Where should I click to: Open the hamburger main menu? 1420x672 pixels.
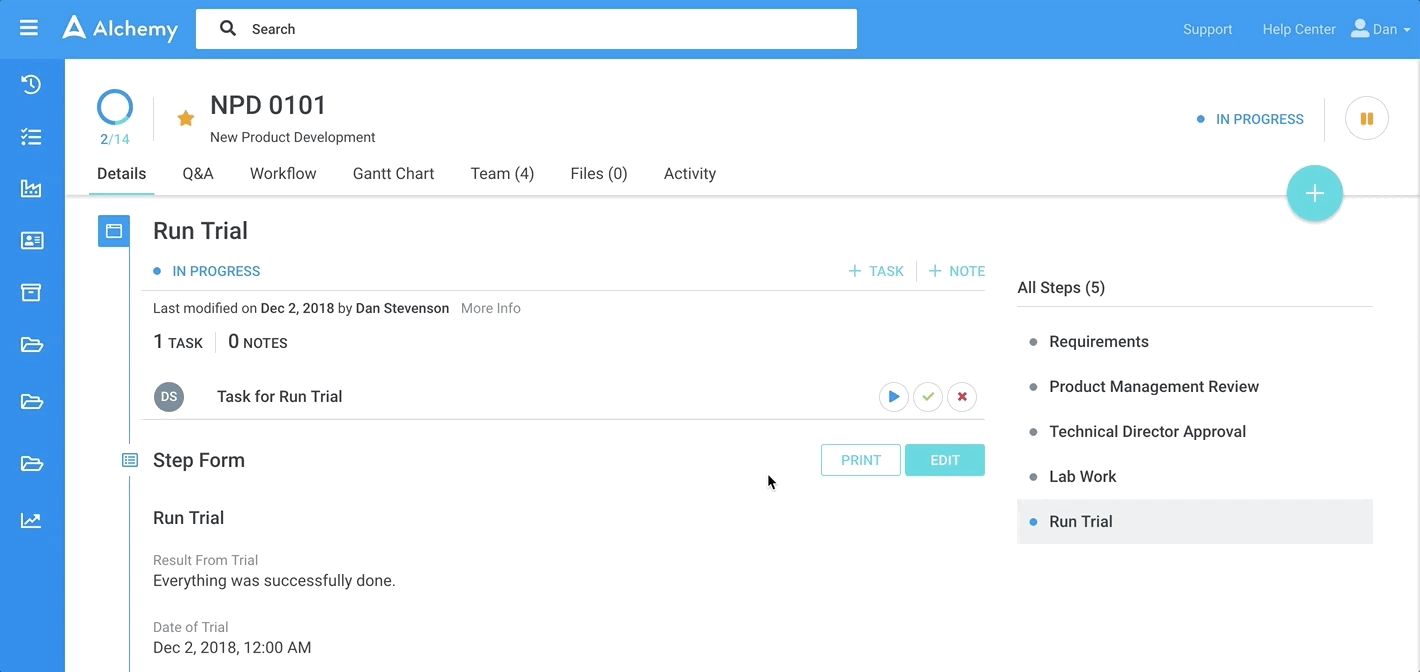click(29, 28)
